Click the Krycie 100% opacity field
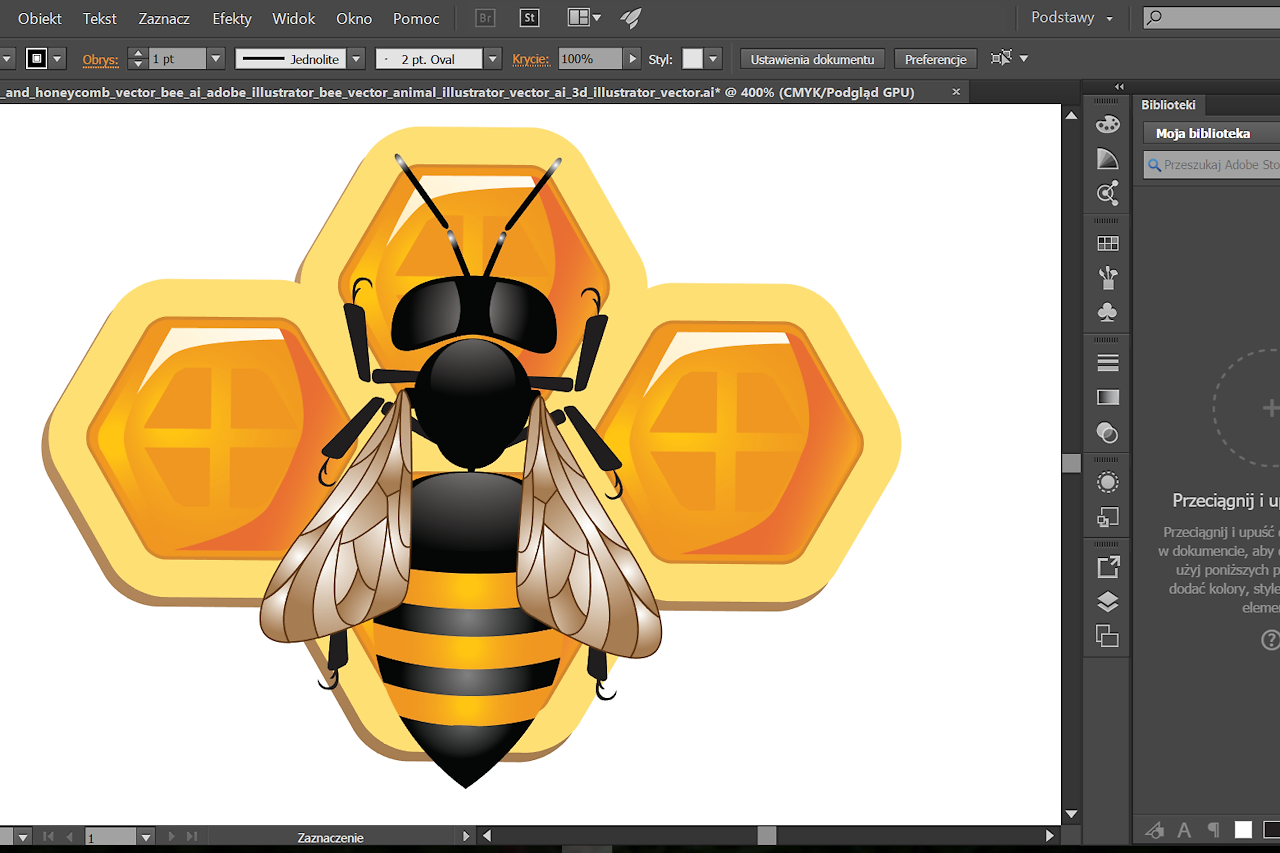The height and width of the screenshot is (853, 1280). click(590, 59)
